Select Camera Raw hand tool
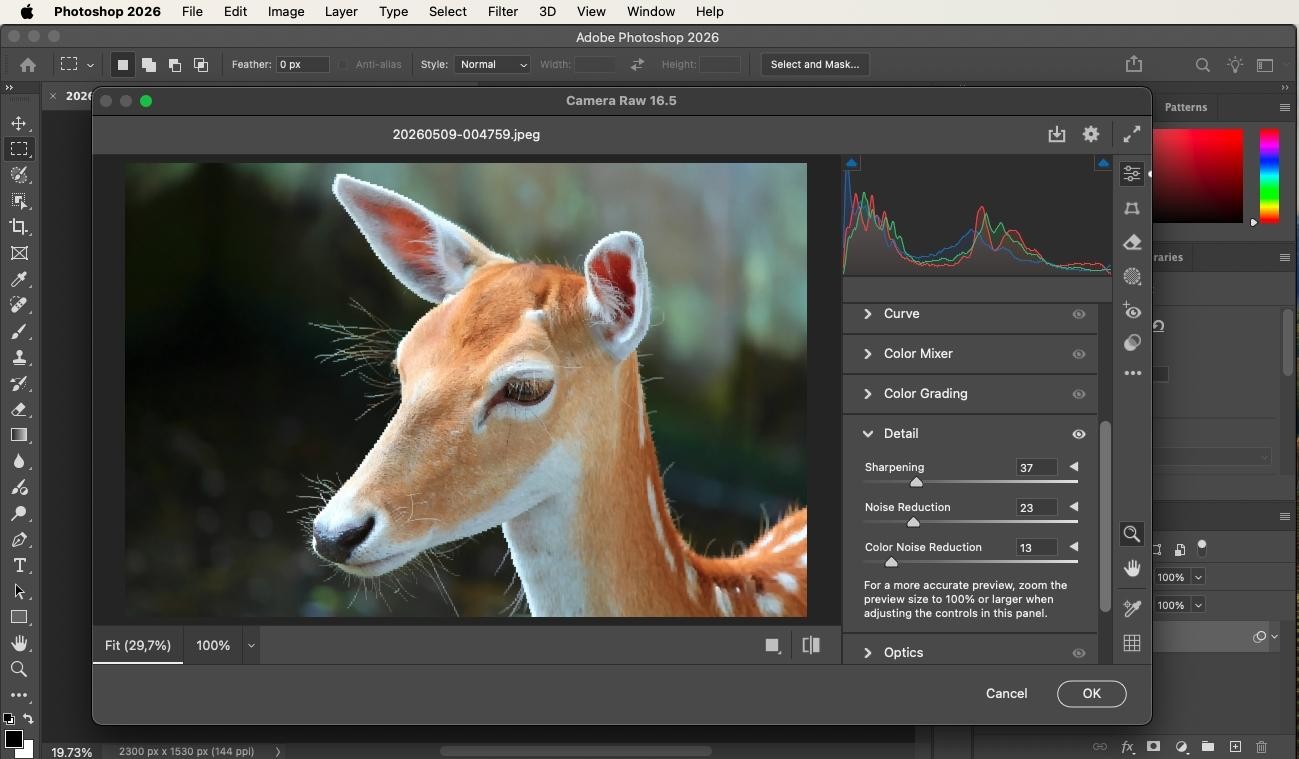This screenshot has width=1299, height=759. [1132, 568]
